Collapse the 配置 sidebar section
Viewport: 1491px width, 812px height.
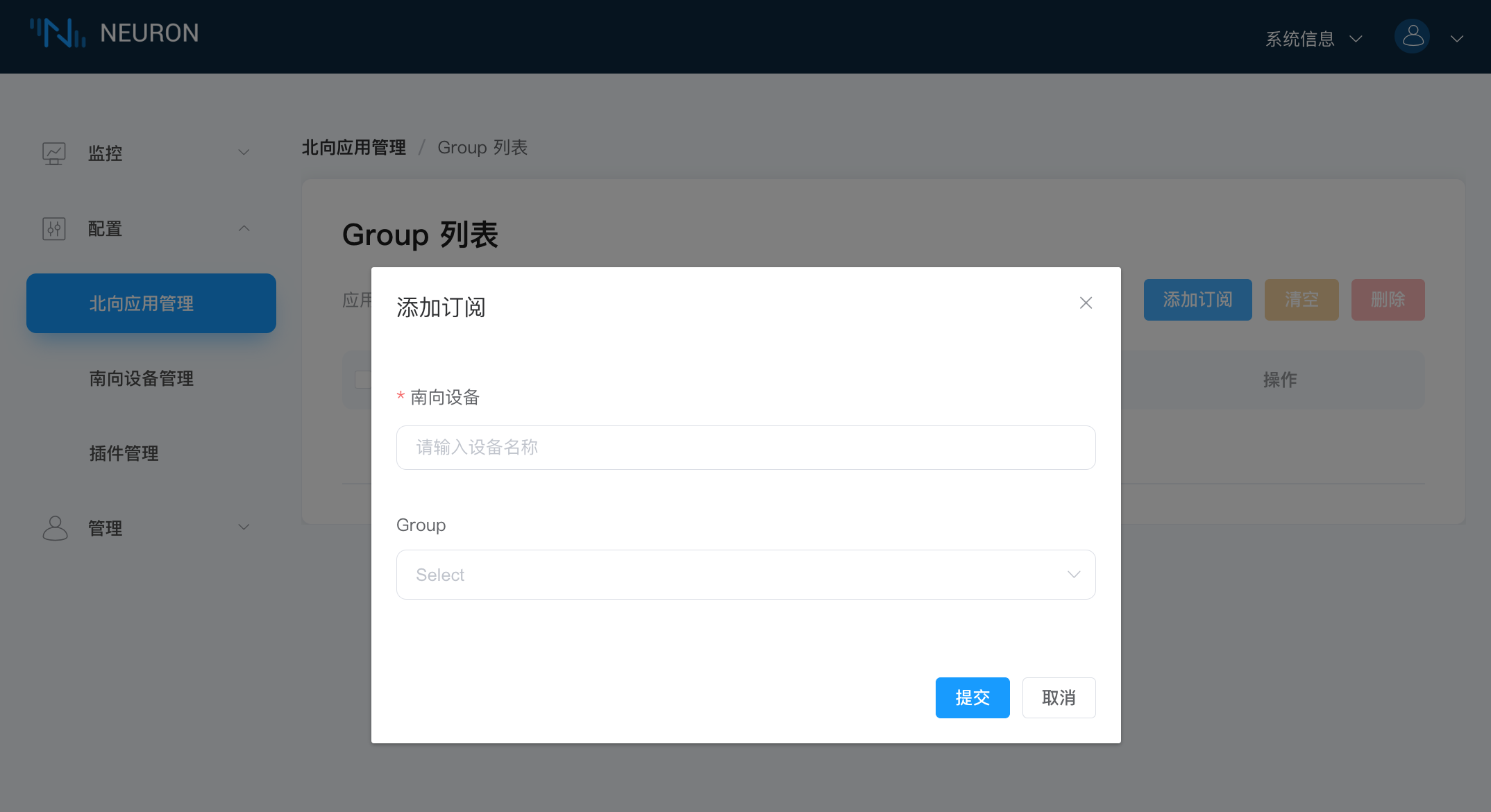pos(244,228)
